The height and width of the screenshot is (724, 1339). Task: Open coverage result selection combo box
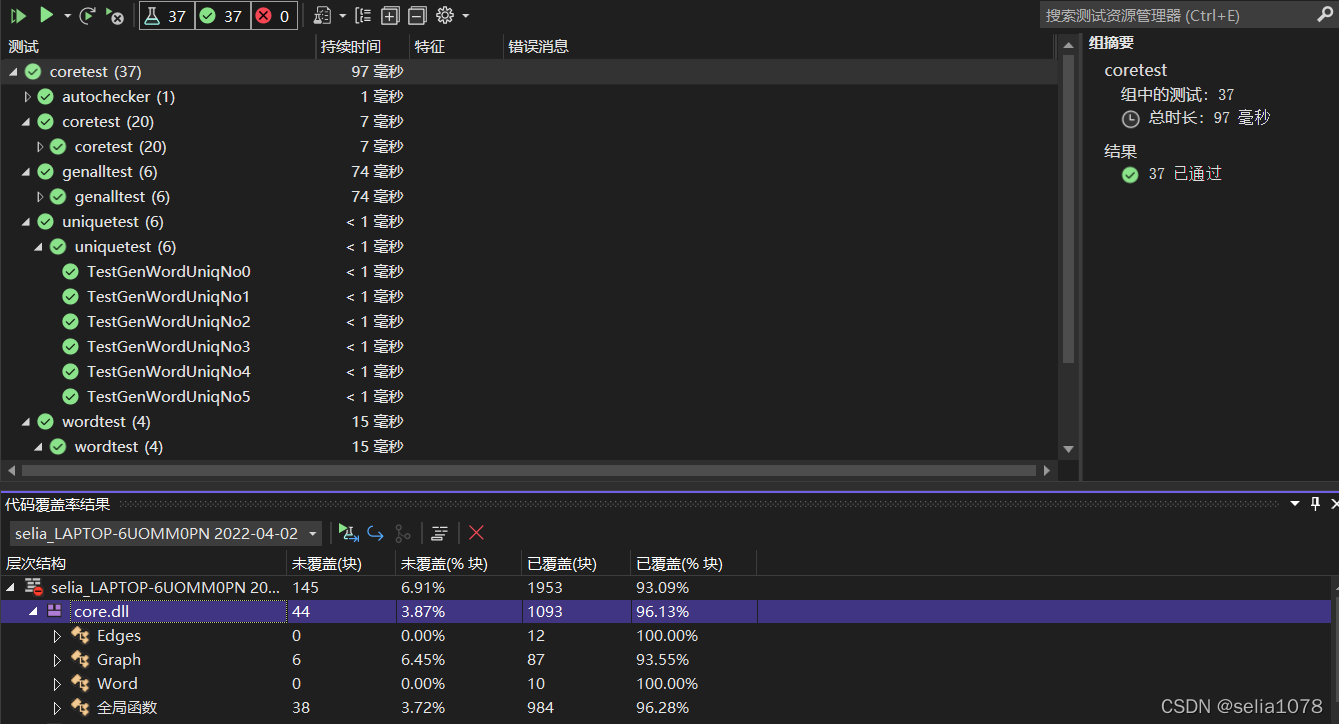point(166,533)
